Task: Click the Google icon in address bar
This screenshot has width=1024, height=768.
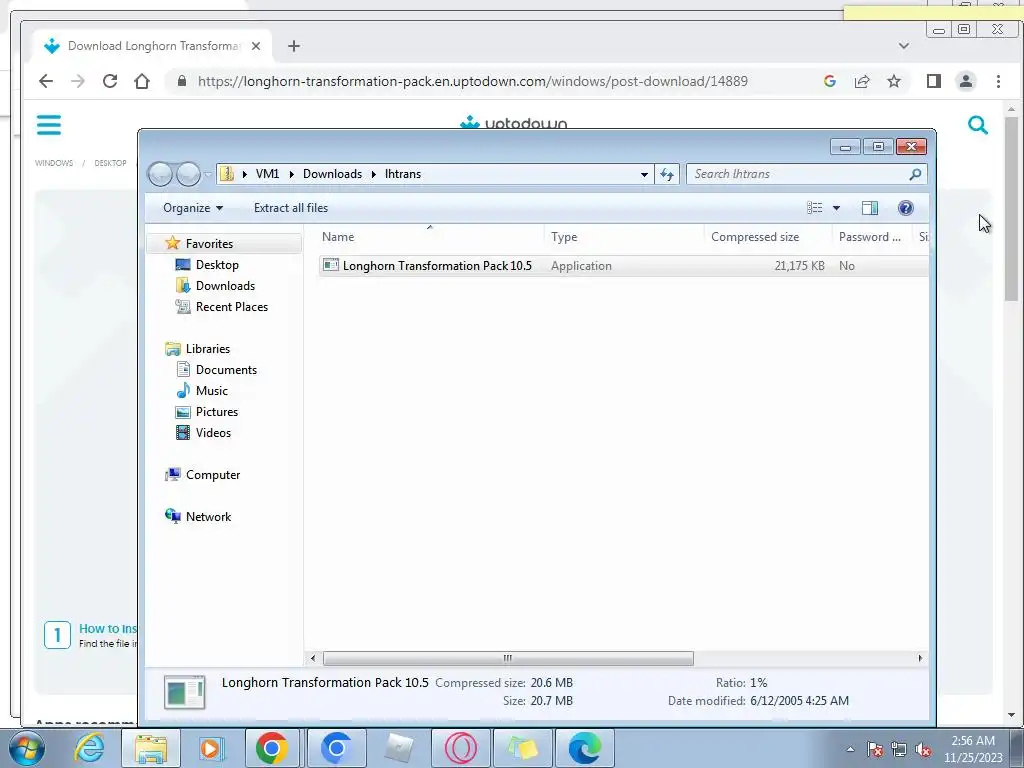Action: (x=830, y=81)
